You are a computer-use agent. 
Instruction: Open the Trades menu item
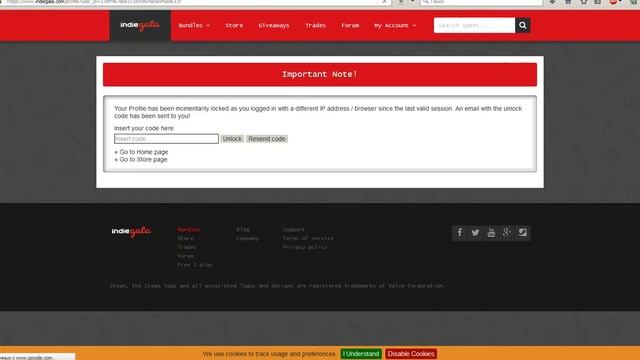316,25
